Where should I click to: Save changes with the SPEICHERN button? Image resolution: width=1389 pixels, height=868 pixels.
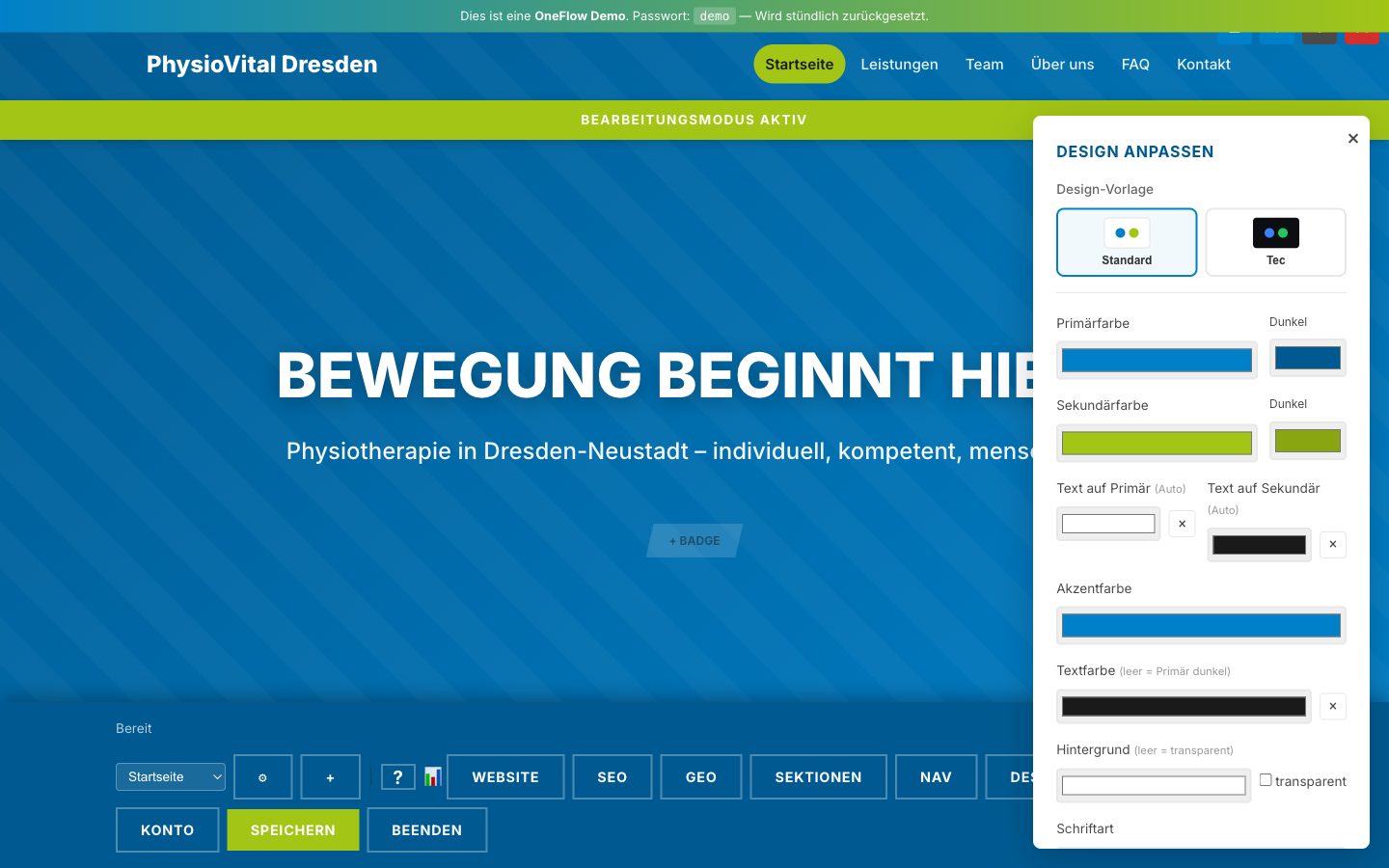tap(292, 829)
